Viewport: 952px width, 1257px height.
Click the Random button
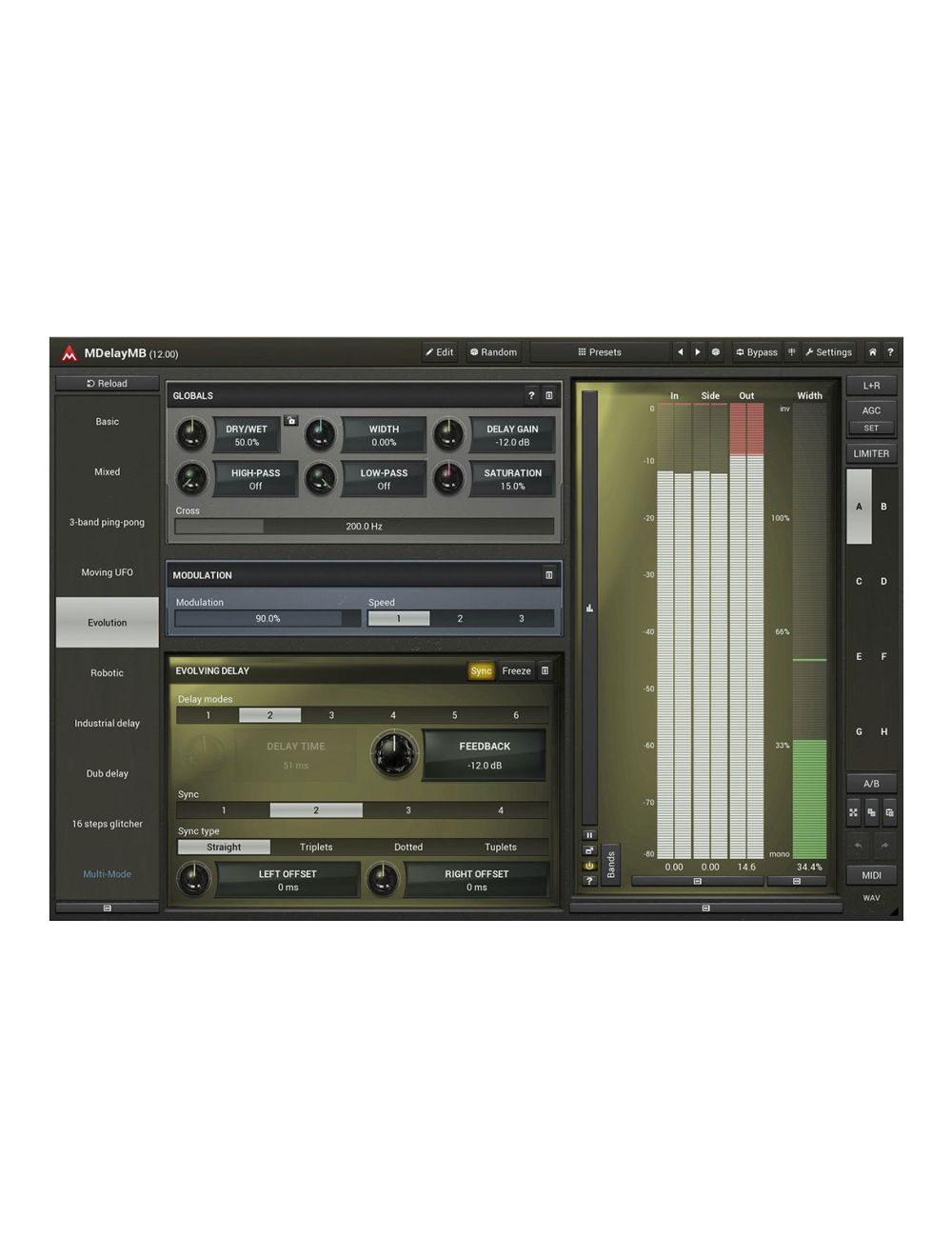[x=493, y=352]
